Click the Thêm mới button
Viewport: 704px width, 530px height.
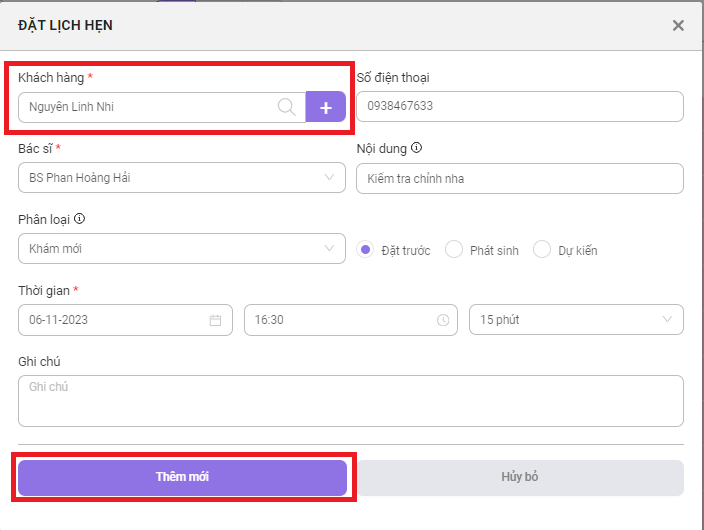coord(182,477)
